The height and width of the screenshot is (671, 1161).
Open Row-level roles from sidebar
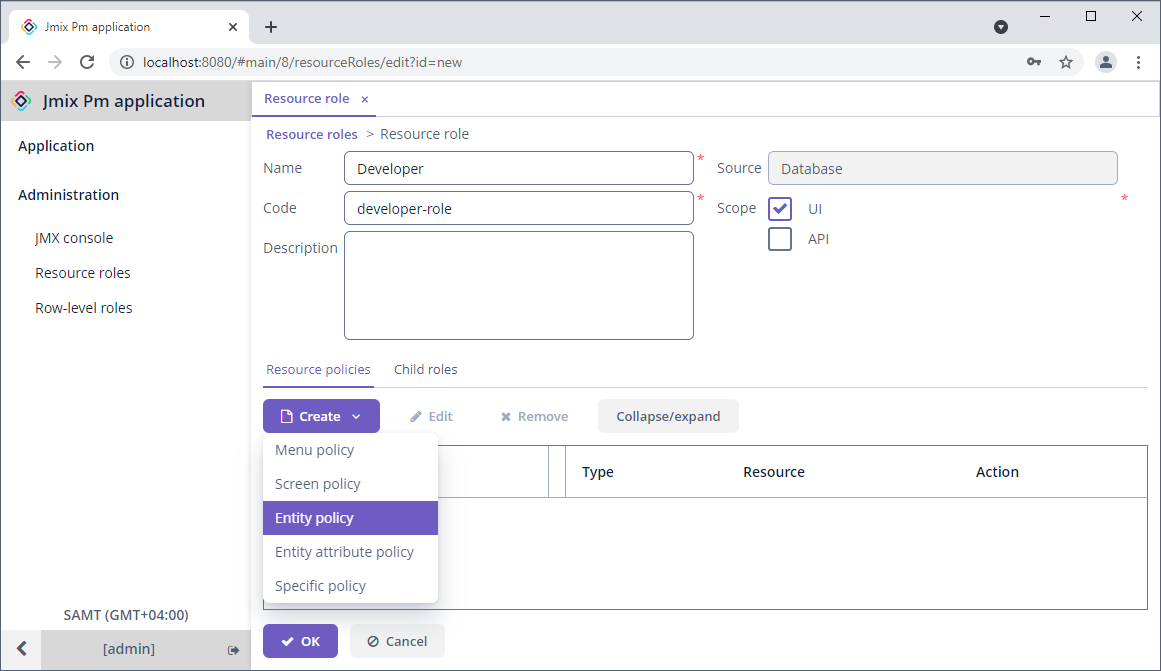[x=84, y=307]
